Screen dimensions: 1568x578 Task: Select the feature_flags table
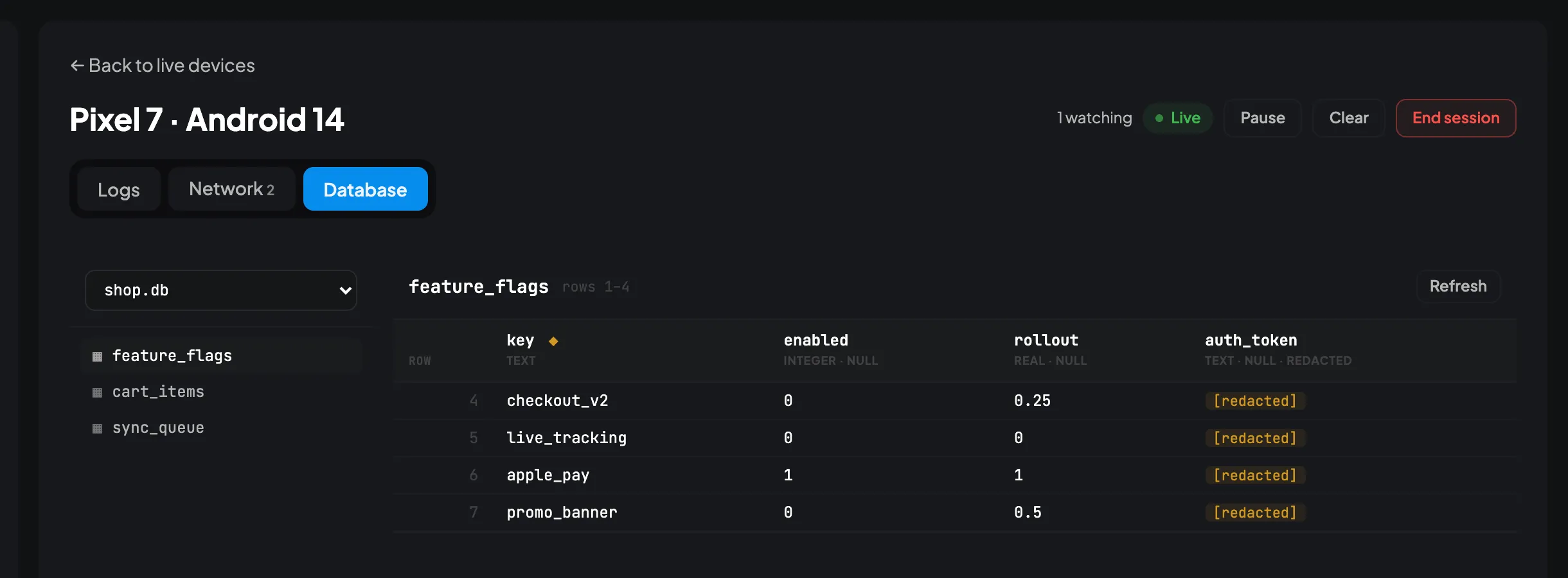click(x=222, y=356)
